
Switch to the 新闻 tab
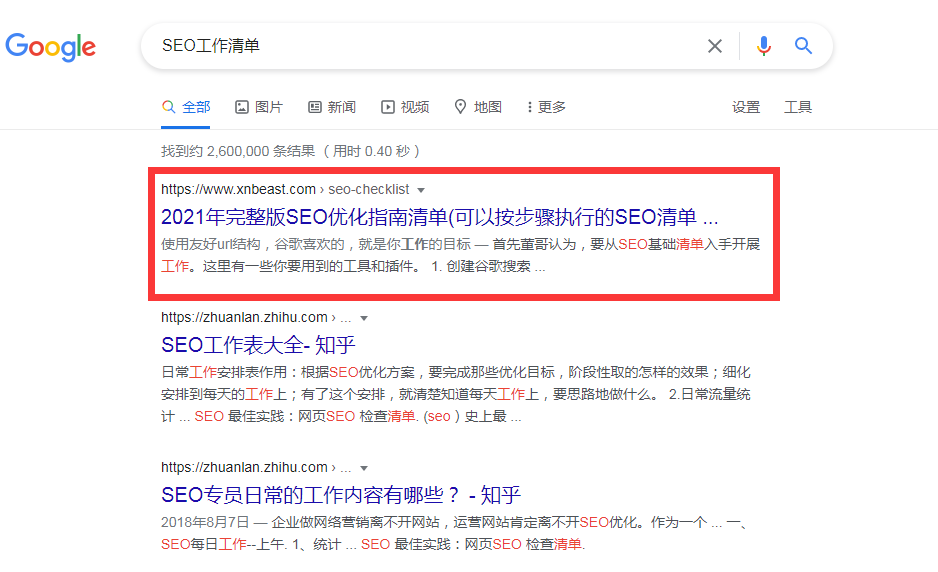[331, 107]
